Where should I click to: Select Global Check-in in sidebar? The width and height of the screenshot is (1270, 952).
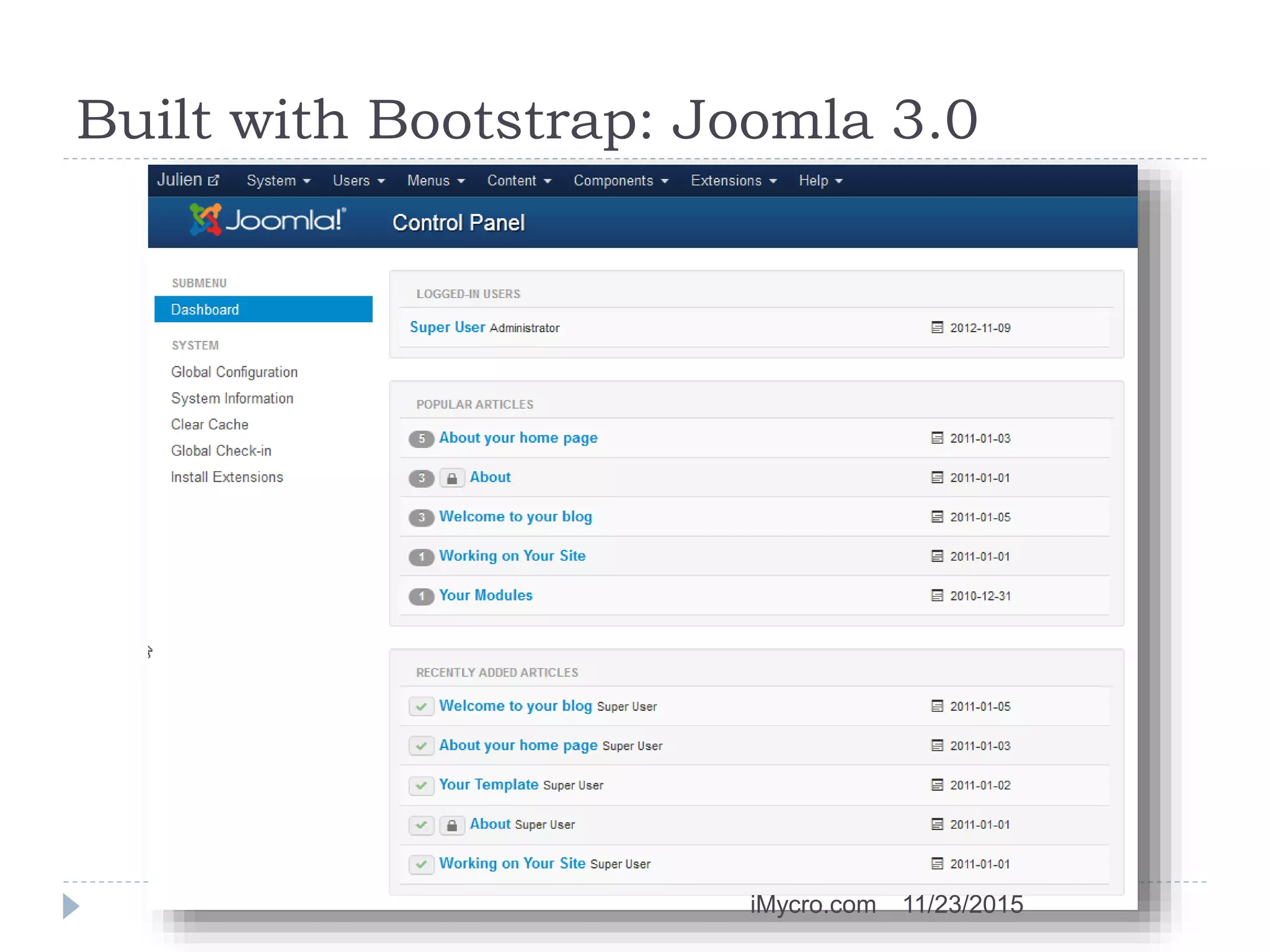pyautogui.click(x=221, y=451)
